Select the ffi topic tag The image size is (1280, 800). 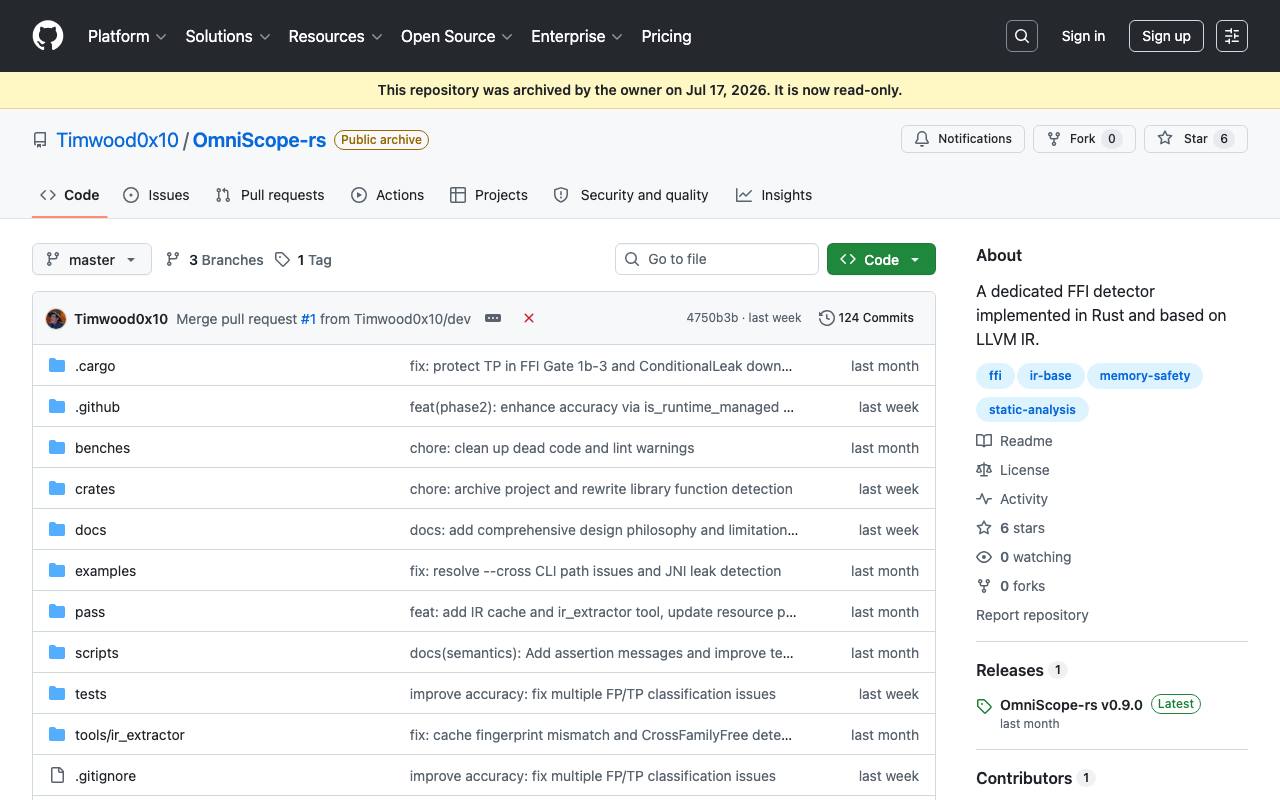(x=995, y=376)
